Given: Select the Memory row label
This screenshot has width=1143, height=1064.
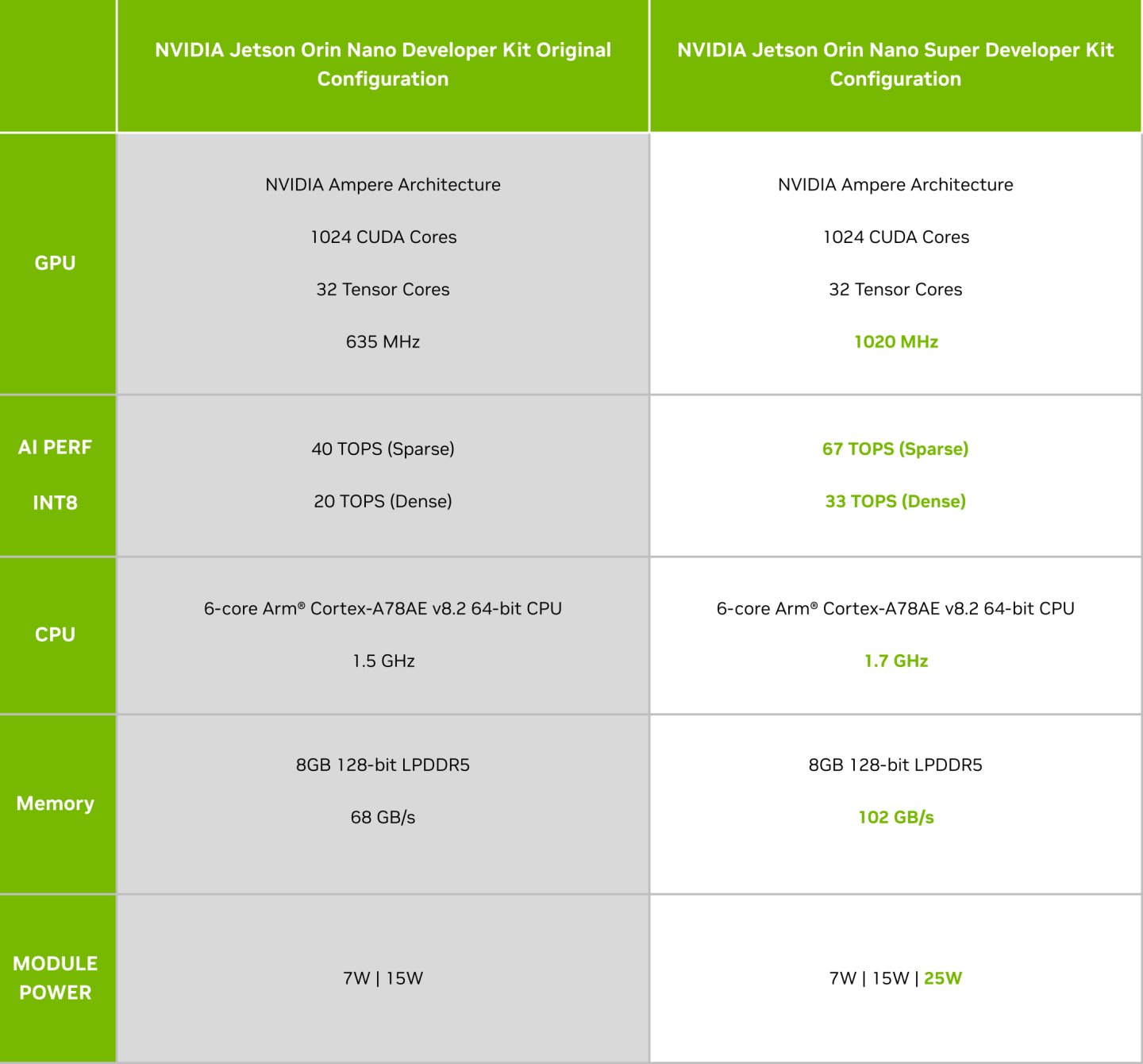Looking at the screenshot, I should click(55, 804).
